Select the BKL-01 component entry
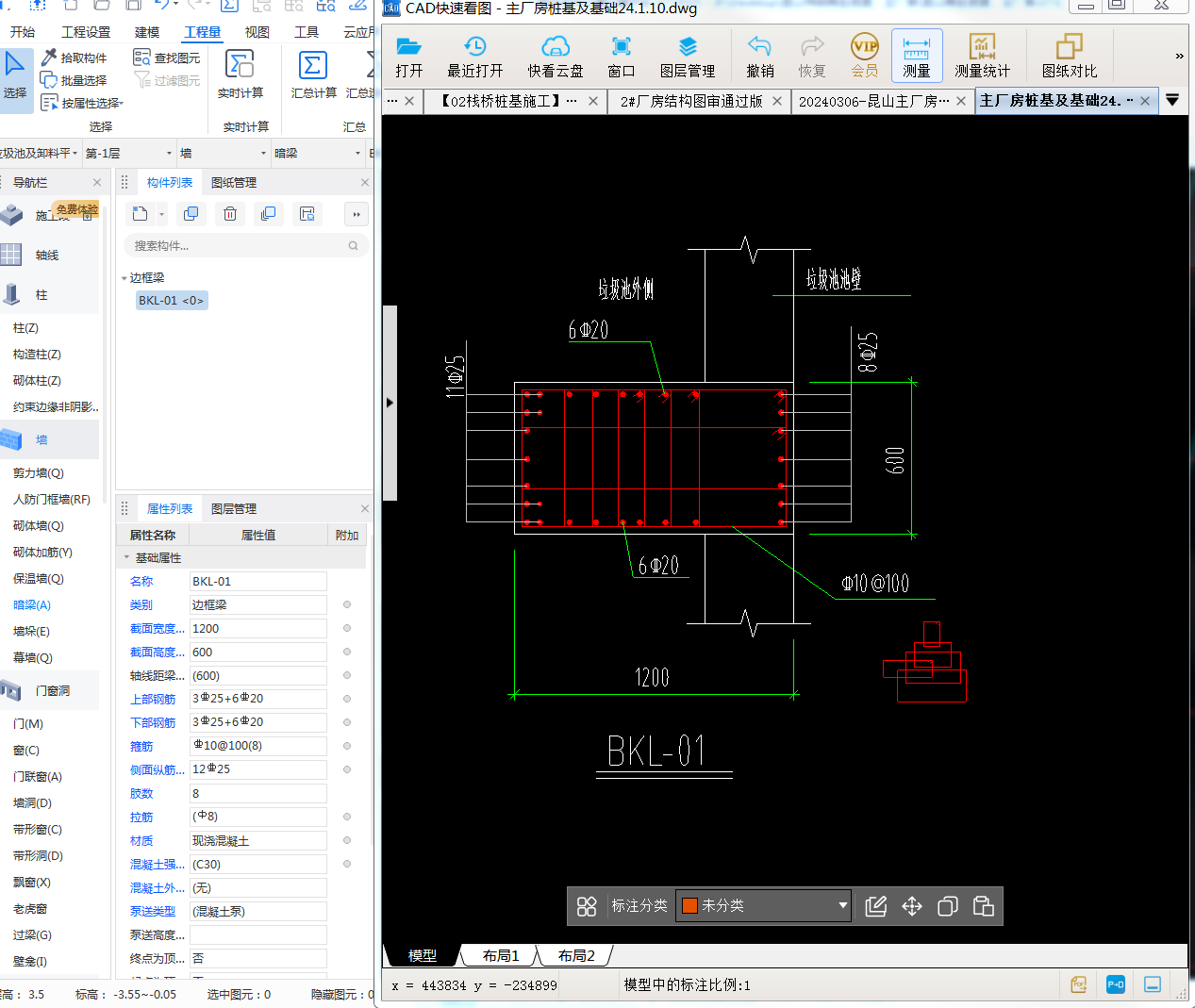1195x1008 pixels. coord(171,301)
